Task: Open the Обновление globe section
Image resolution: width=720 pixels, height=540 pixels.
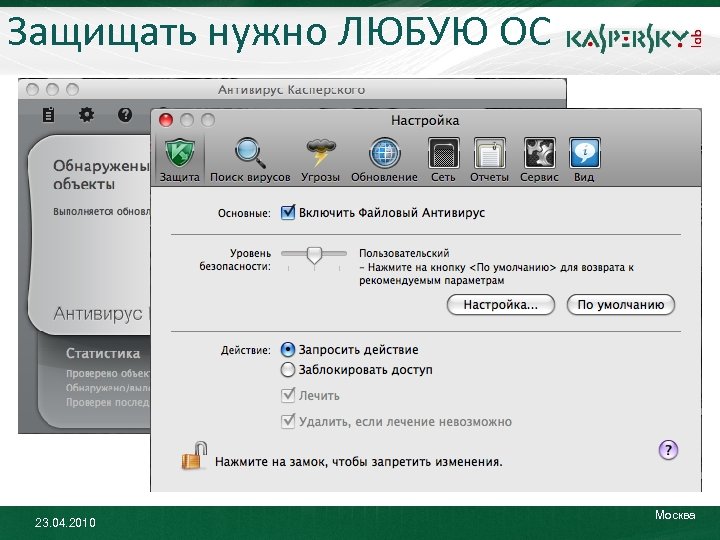Action: (x=384, y=153)
